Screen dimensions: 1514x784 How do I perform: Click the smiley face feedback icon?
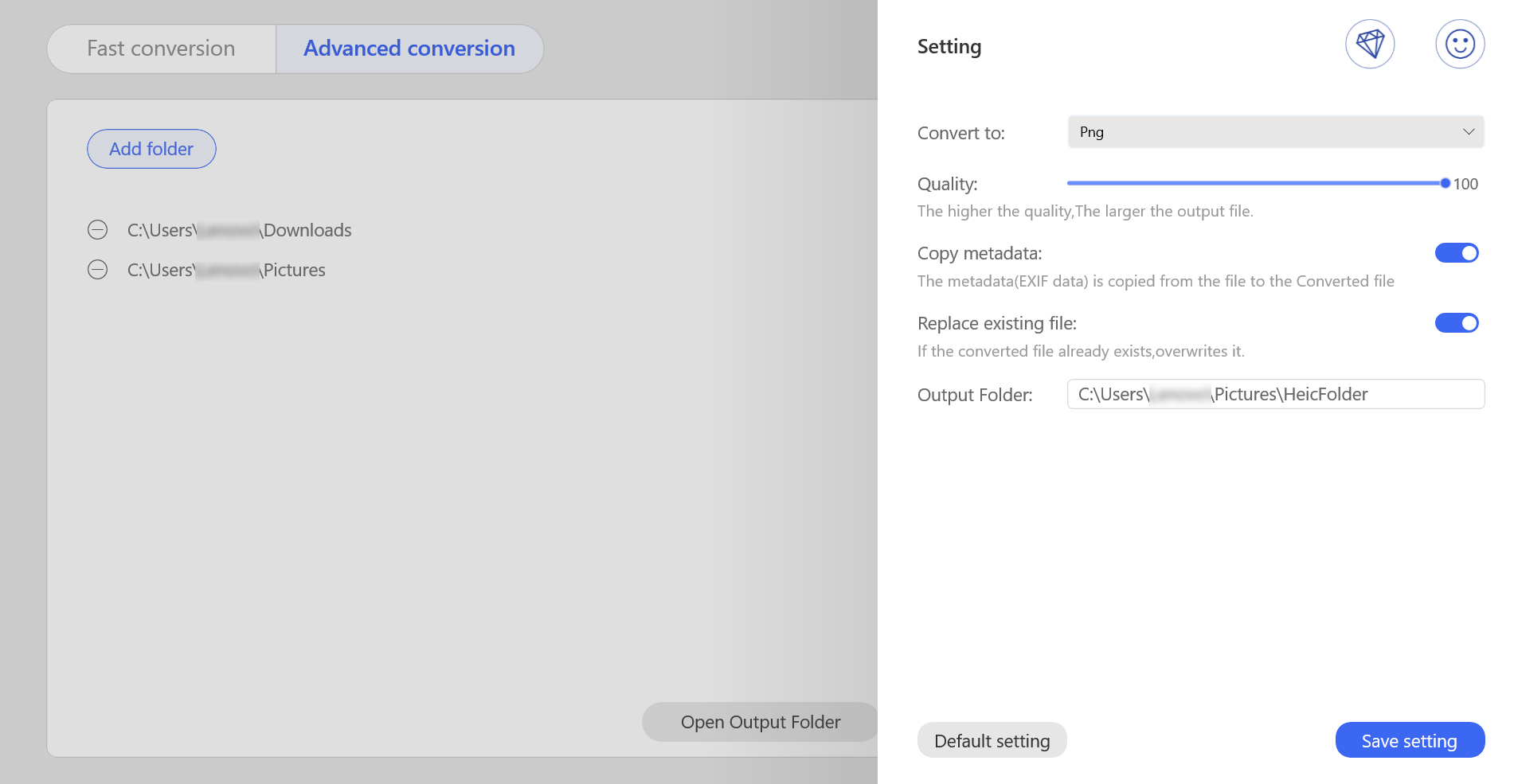(1460, 45)
